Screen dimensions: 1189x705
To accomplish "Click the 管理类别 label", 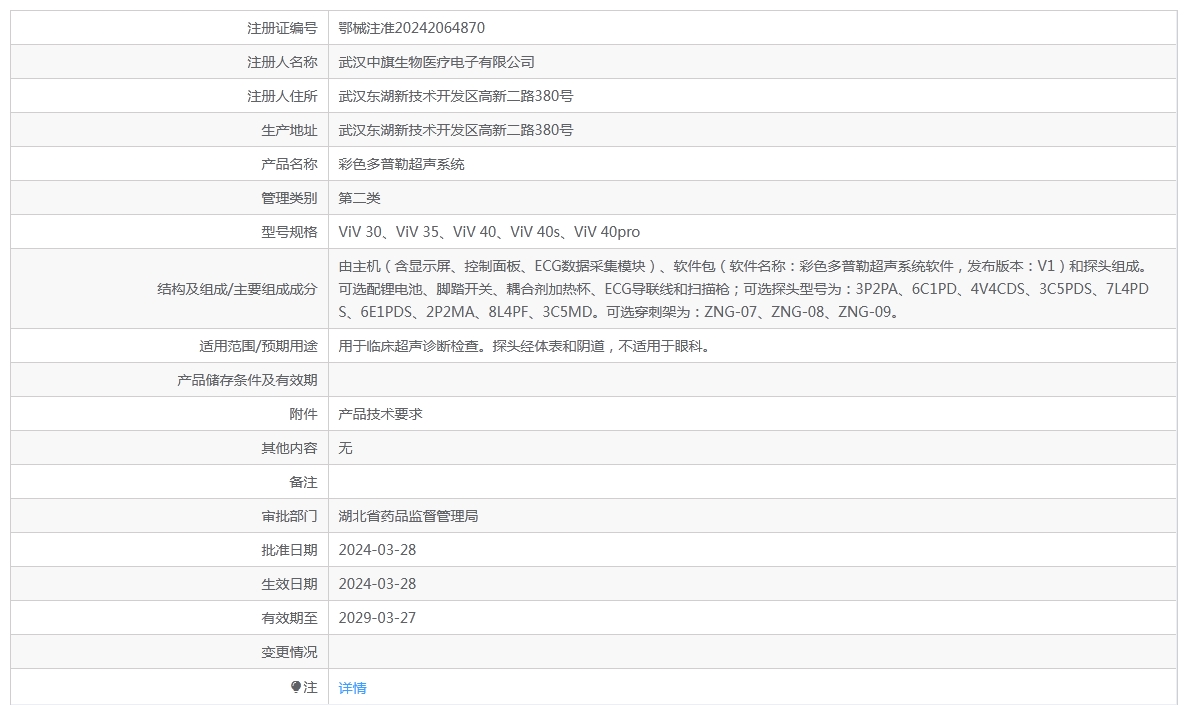I will coord(289,199).
